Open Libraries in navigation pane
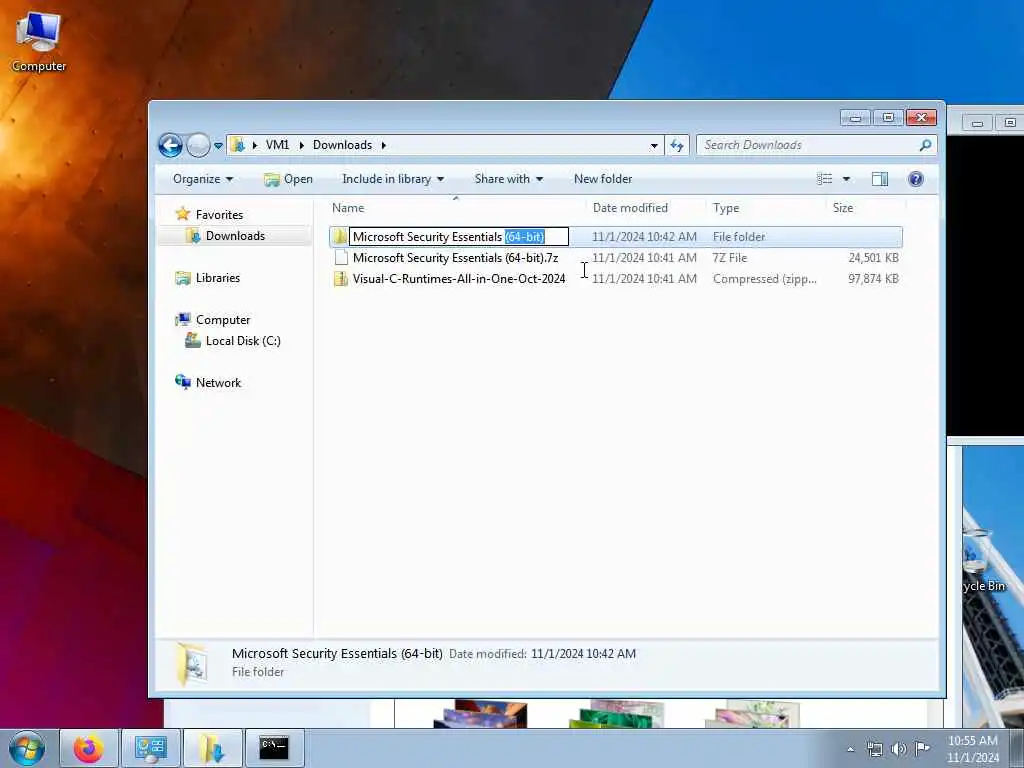Viewport: 1024px width, 768px height. (x=217, y=278)
